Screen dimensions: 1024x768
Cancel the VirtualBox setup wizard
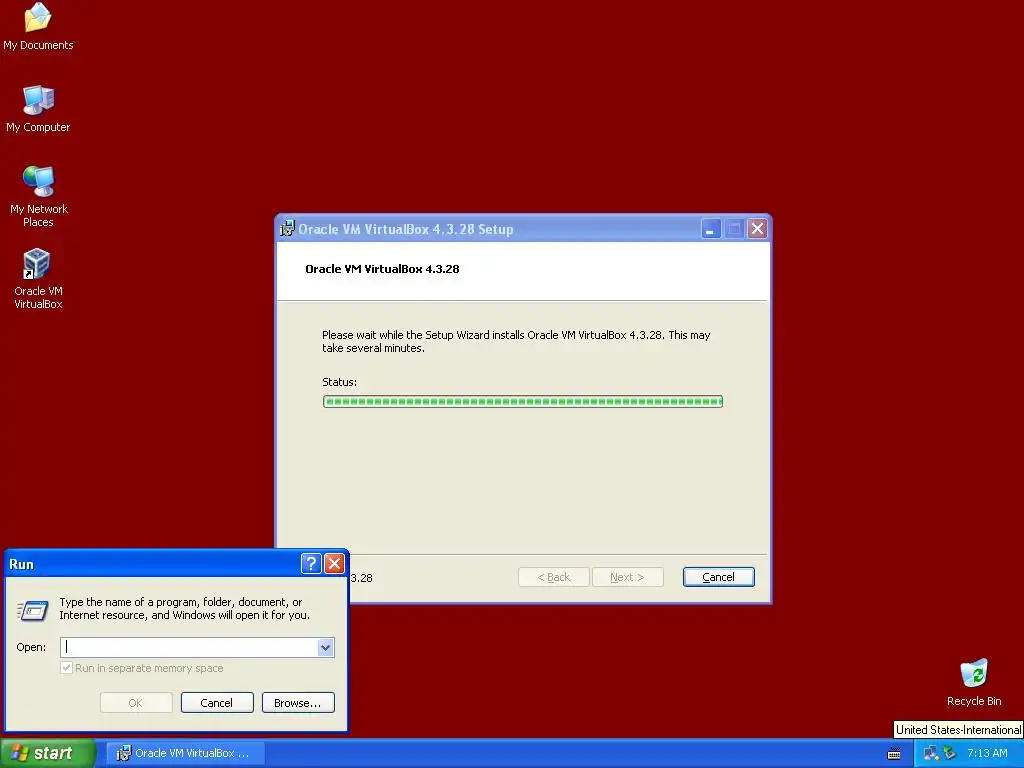coord(718,577)
